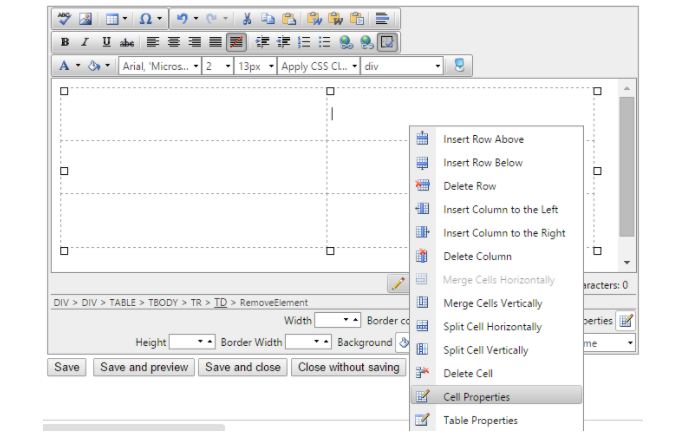Click Save and preview button
Image resolution: width=683 pixels, height=440 pixels.
coord(144,367)
